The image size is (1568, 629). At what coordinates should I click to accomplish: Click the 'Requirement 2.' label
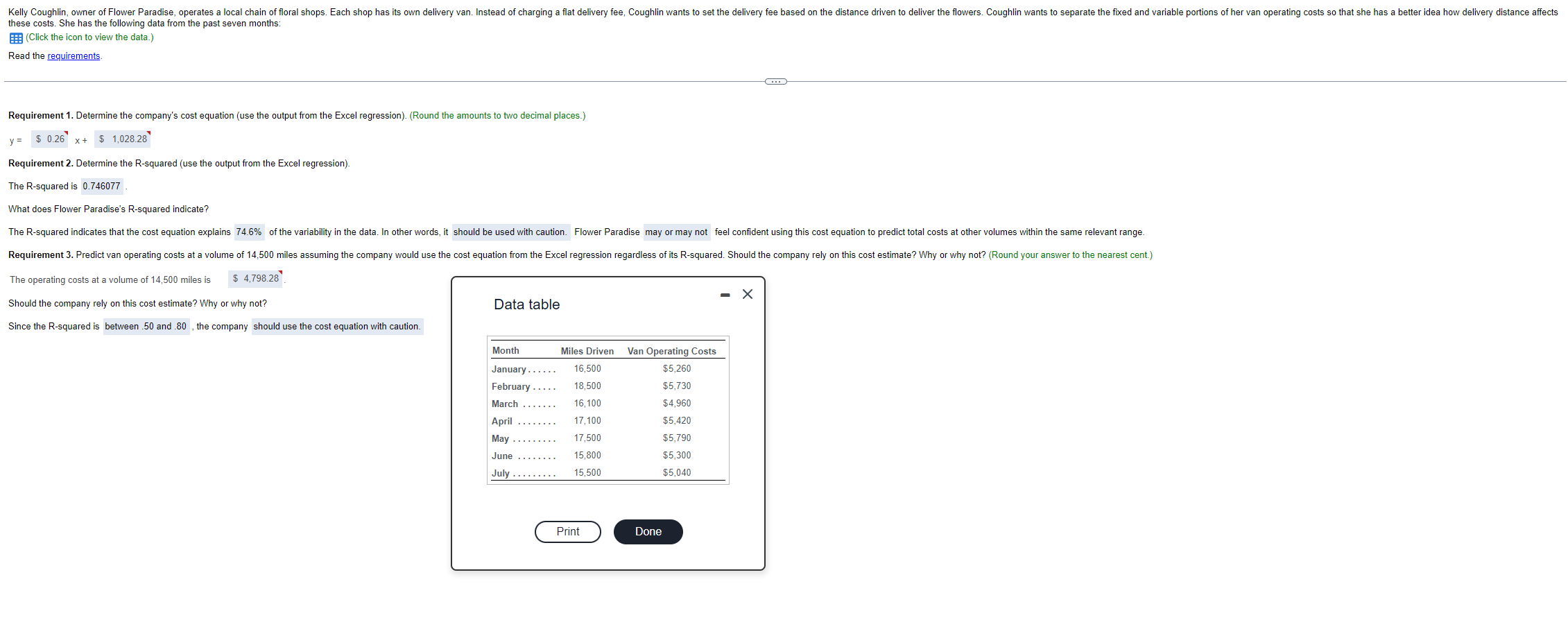41,164
